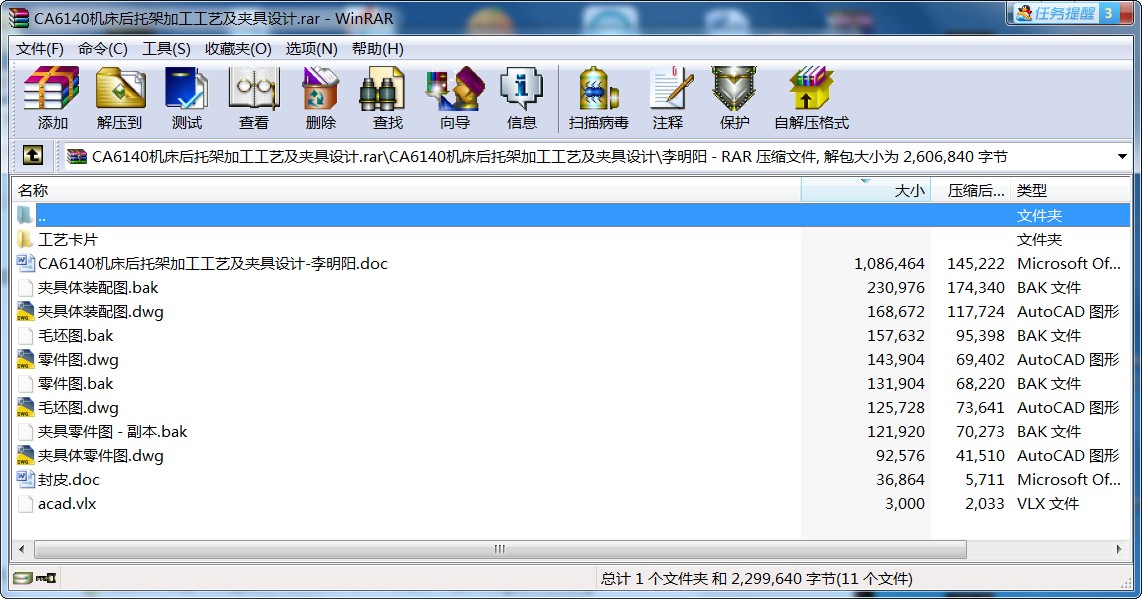Viewport: 1142px width, 599px height.
Task: Select file name 夹具体装配图.dwg
Action: click(x=101, y=311)
